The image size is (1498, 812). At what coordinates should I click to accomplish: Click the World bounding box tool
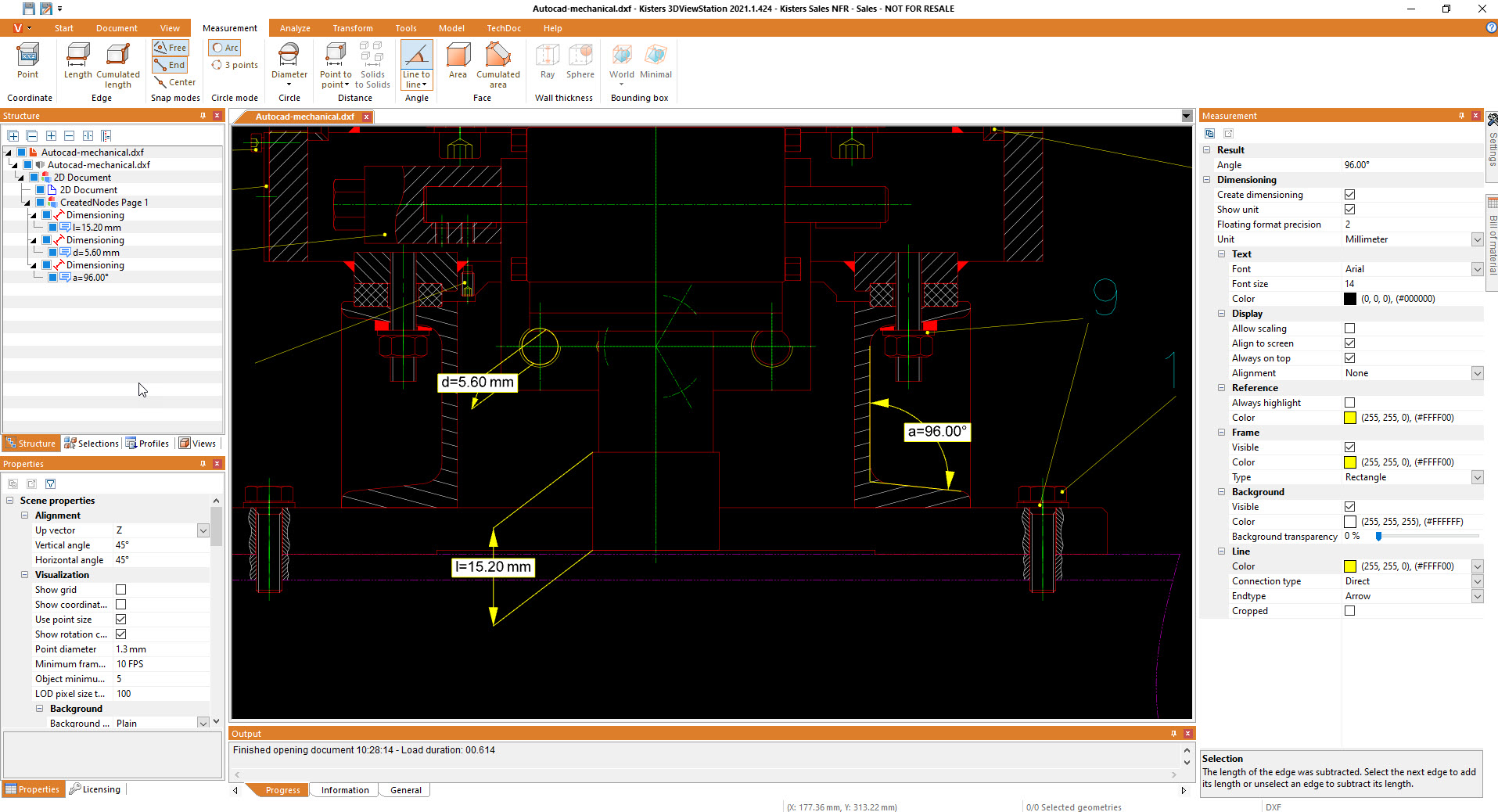[621, 62]
